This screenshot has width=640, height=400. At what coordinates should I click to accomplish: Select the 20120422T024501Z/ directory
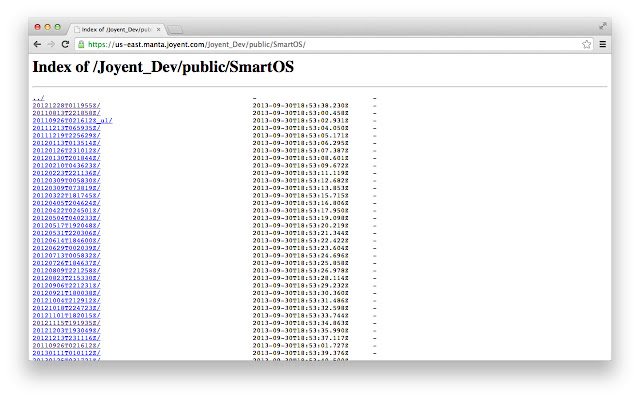67,211
